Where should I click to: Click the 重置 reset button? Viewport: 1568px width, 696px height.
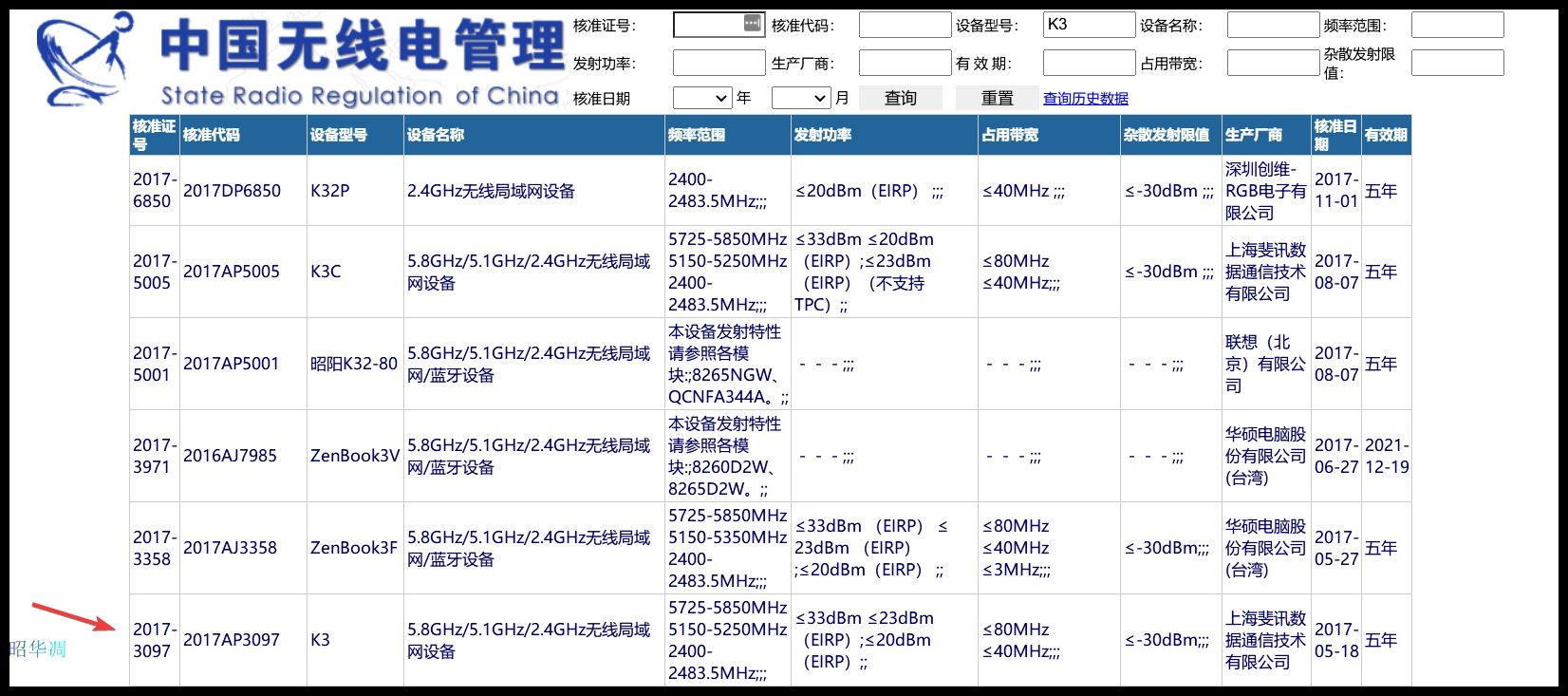click(x=998, y=98)
